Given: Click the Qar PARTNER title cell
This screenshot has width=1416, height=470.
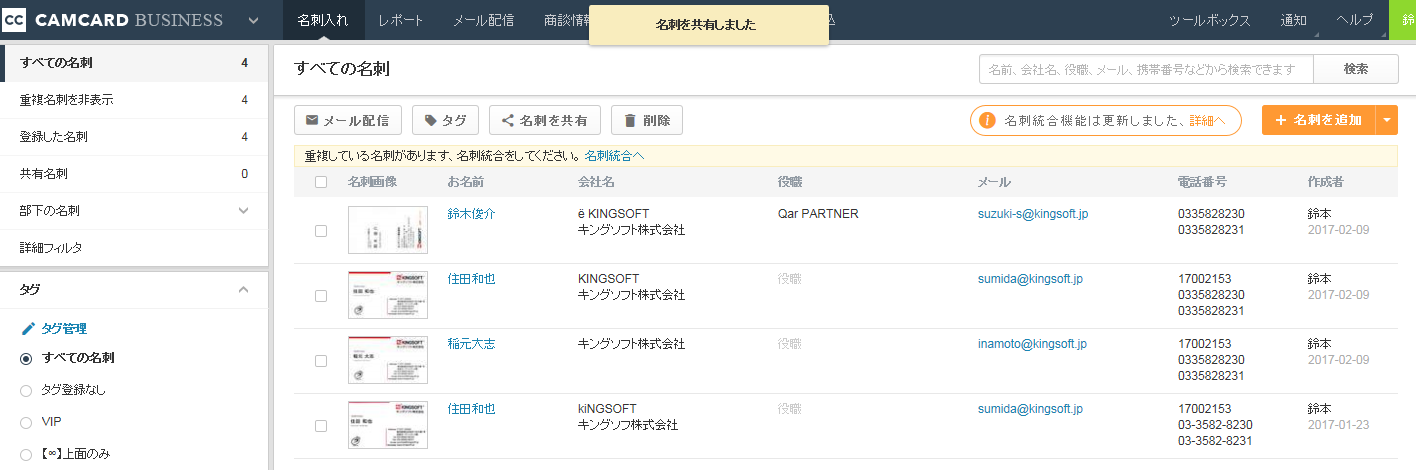Looking at the screenshot, I should coord(818,214).
